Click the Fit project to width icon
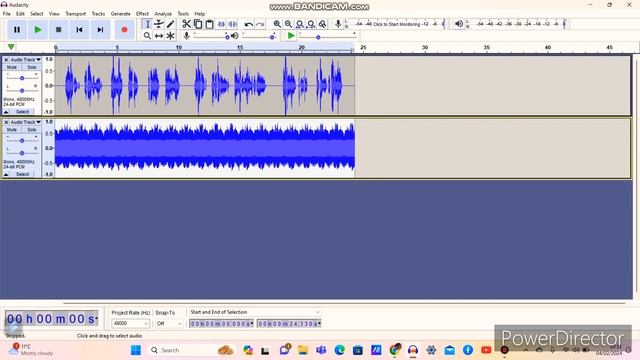Image resolution: width=640 pixels, height=360 pixels. (311, 24)
